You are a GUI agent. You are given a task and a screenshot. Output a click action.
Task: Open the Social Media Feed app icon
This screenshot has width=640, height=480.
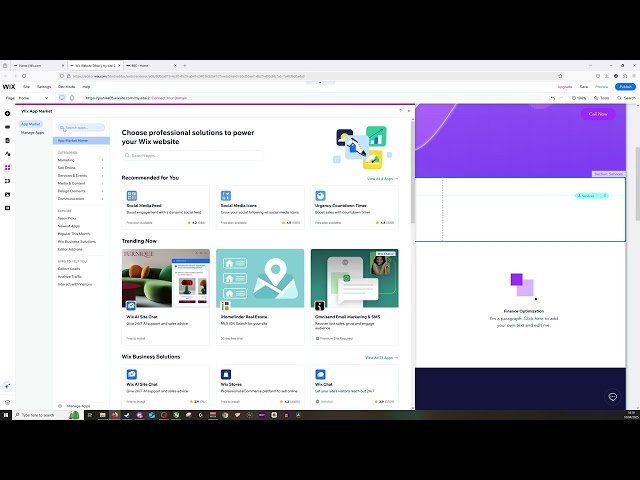pyautogui.click(x=132, y=196)
